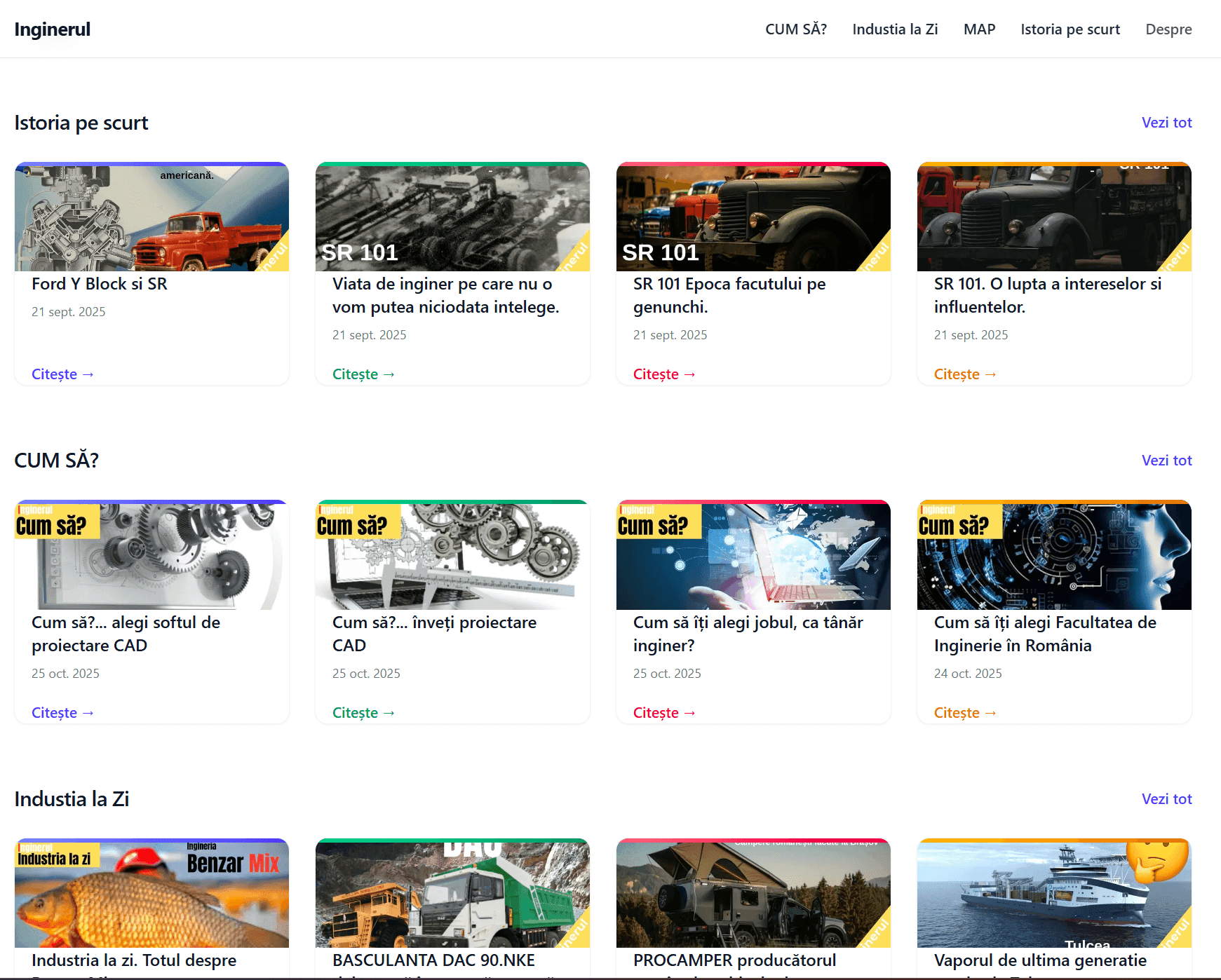The width and height of the screenshot is (1221, 980).
Task: Click Vezi tot for CUM SĂ? section
Action: [x=1166, y=461]
